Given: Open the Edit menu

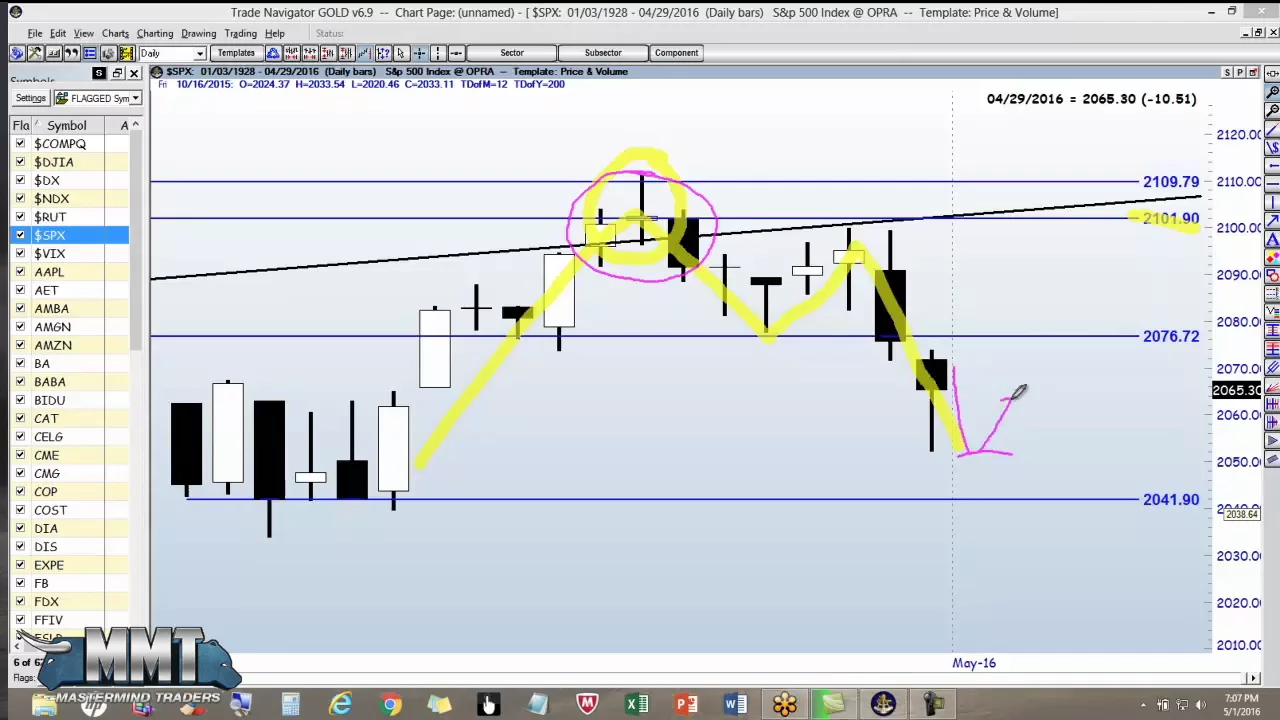Looking at the screenshot, I should coord(58,33).
